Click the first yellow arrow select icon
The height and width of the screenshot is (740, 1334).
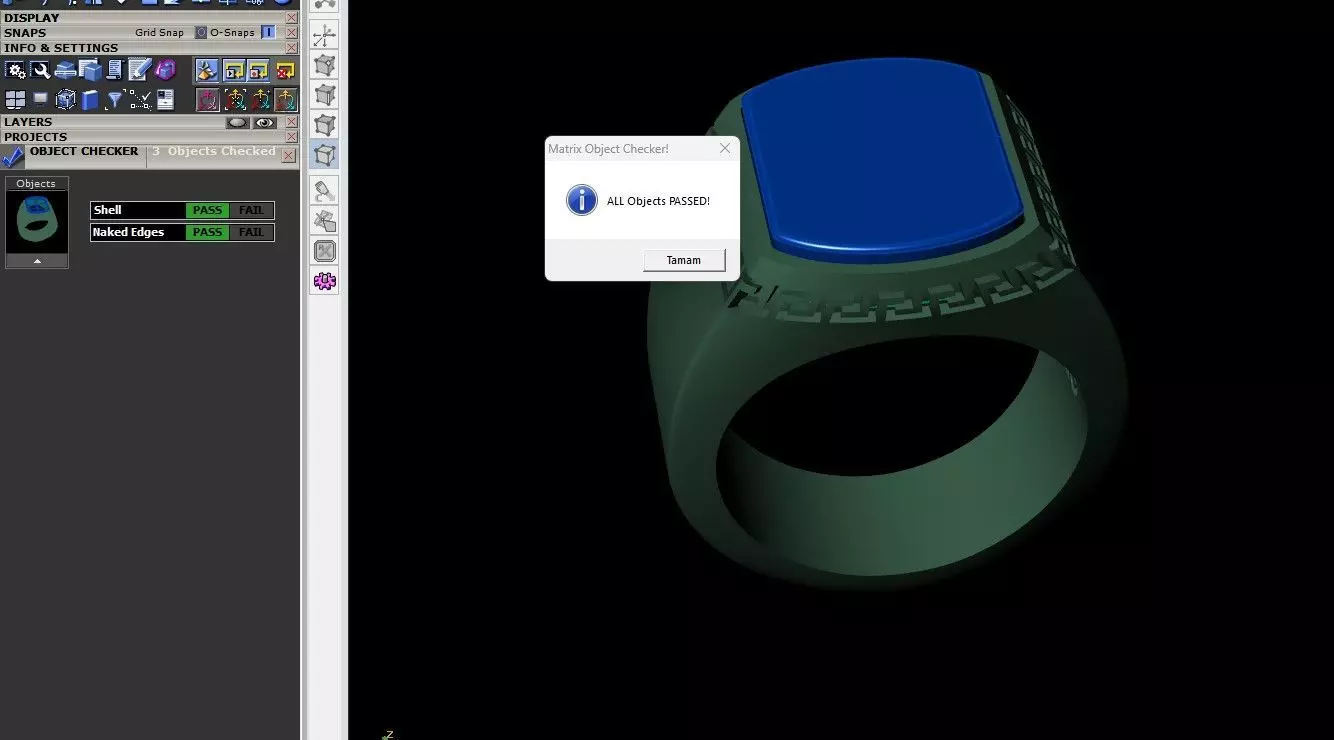coord(234,70)
